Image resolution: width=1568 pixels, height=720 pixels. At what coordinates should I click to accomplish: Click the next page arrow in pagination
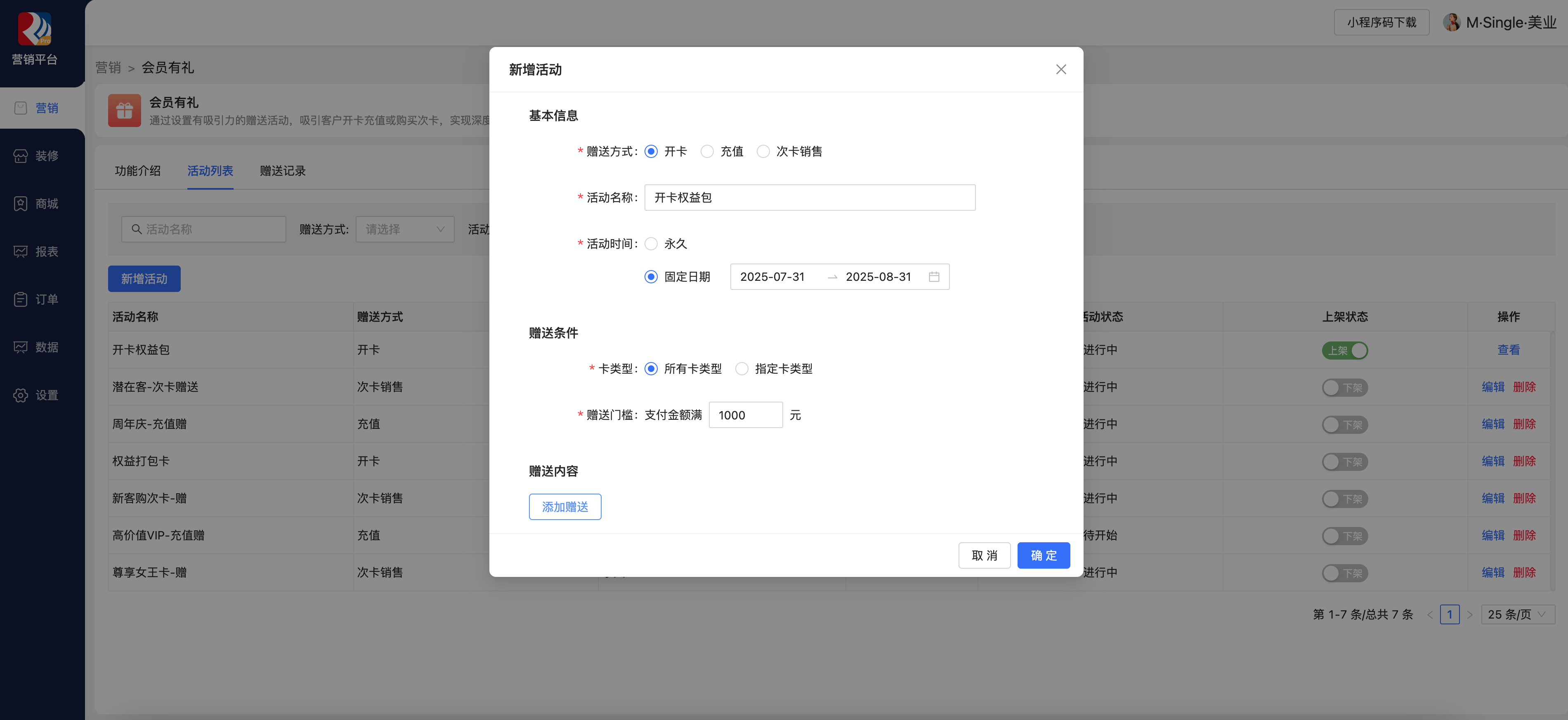1469,615
